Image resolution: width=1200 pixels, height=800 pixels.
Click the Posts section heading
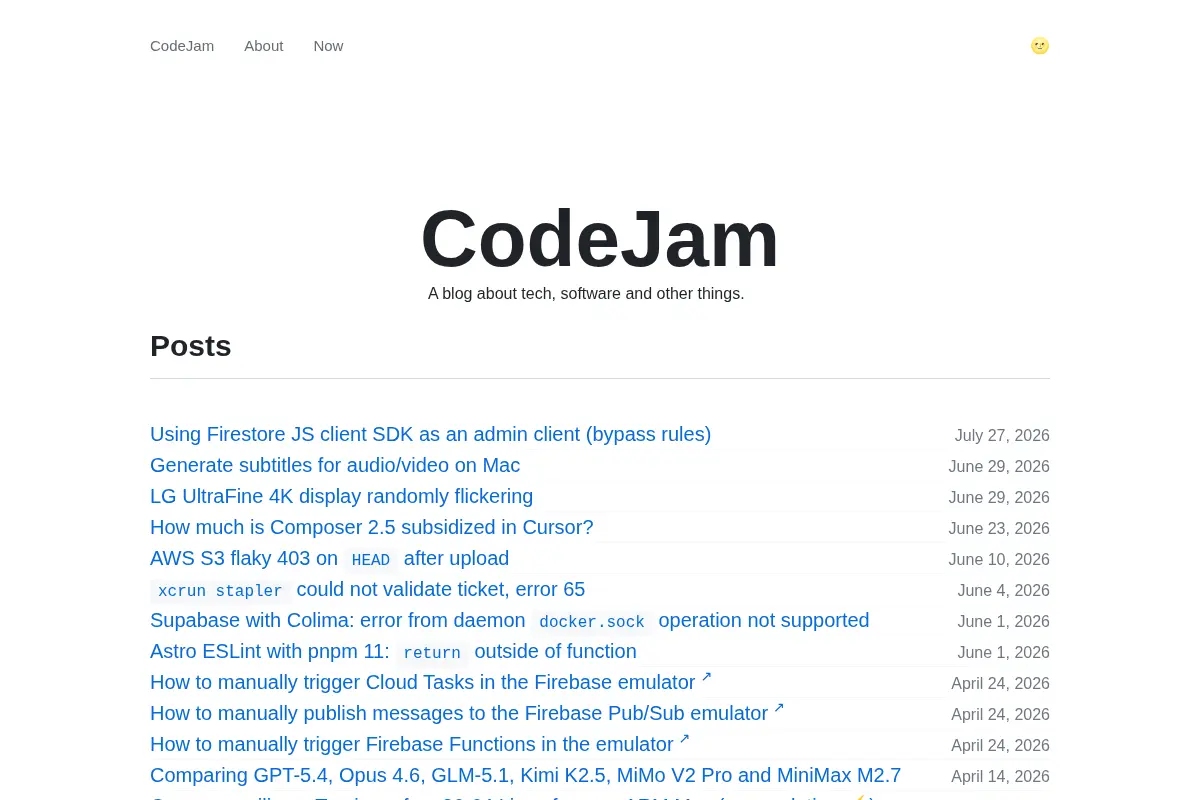pos(191,346)
